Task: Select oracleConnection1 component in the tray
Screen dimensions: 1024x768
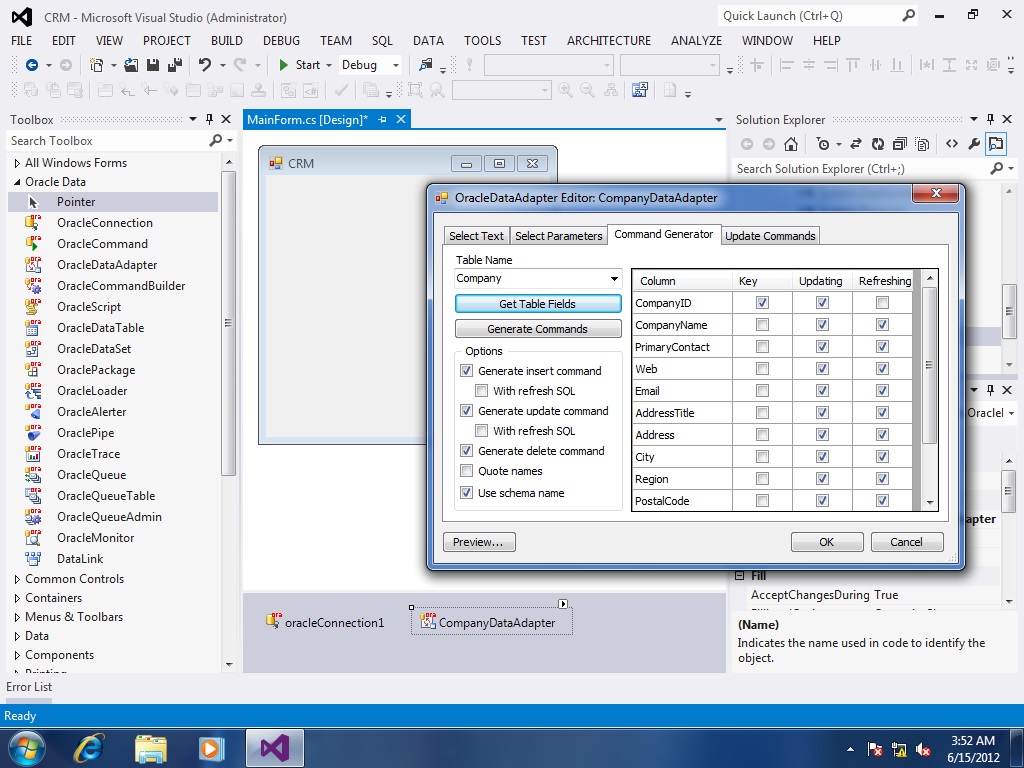Action: pos(325,622)
